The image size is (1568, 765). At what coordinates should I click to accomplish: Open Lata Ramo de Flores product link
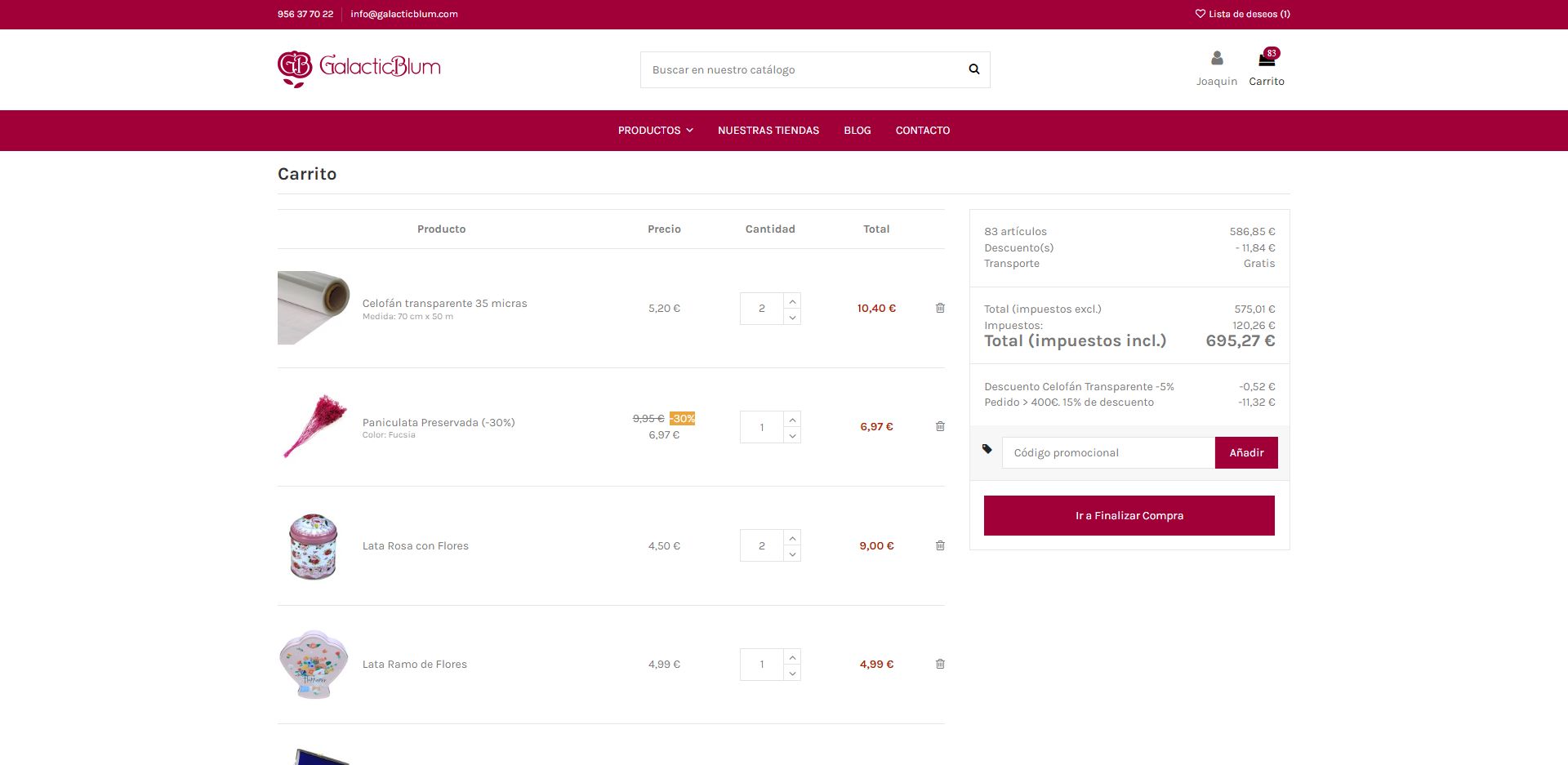(x=415, y=664)
